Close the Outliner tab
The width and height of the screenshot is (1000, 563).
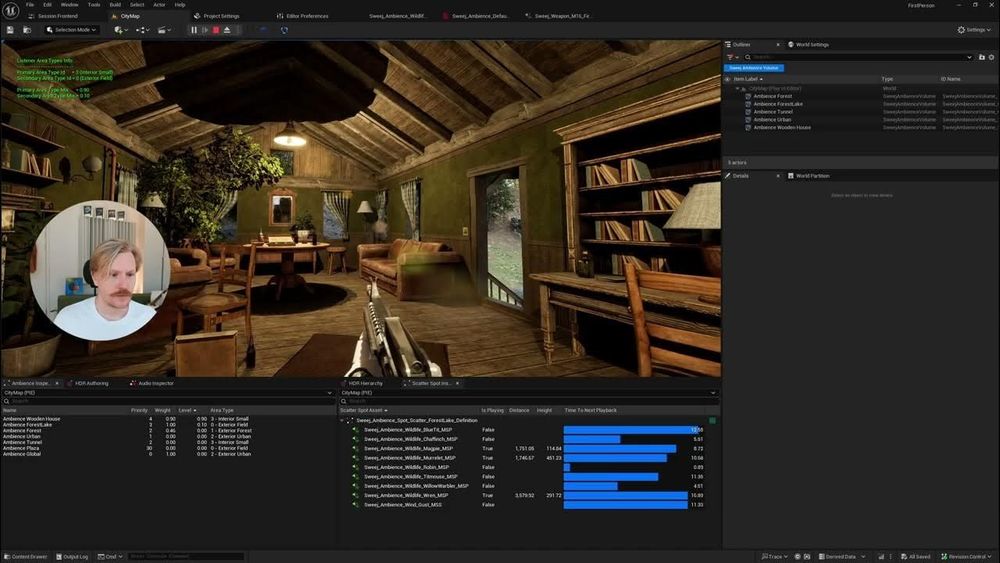[777, 45]
